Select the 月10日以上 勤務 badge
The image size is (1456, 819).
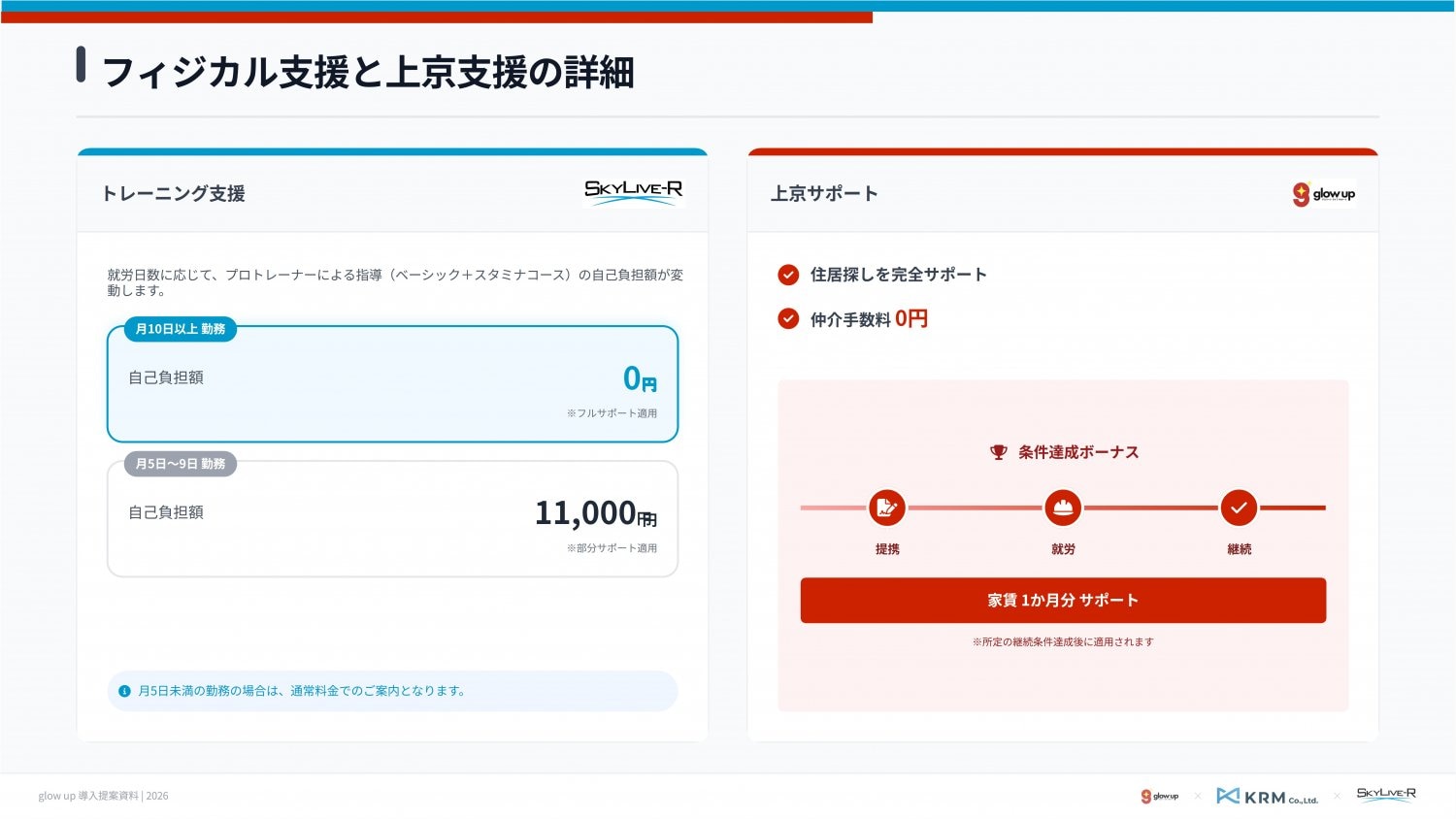[x=181, y=329]
